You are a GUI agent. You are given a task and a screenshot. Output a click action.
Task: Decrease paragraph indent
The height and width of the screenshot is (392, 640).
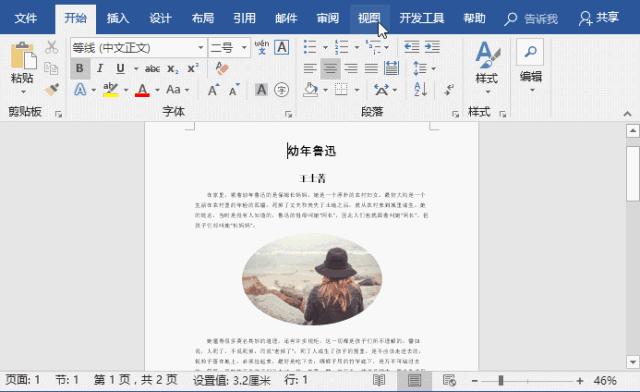411,47
